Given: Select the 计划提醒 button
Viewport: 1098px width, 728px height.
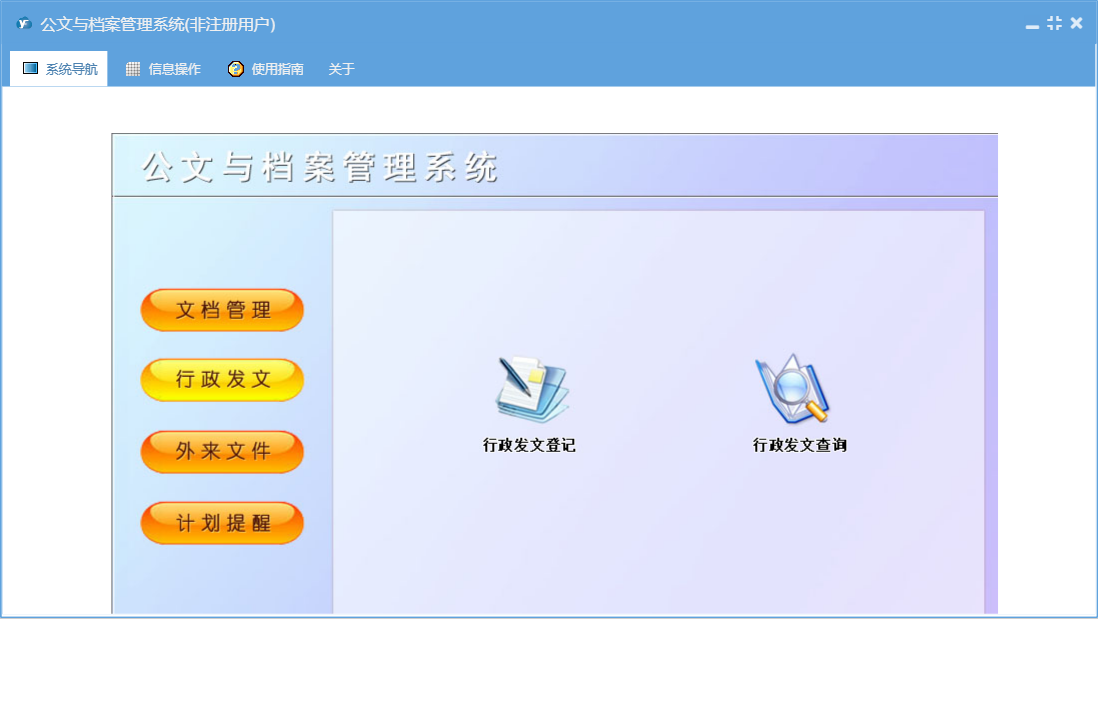Looking at the screenshot, I should pos(222,523).
